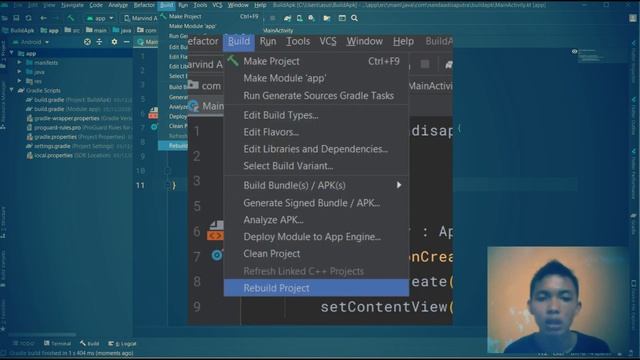Expand the manifests folder
This screenshot has height=360, width=640.
click(19, 62)
